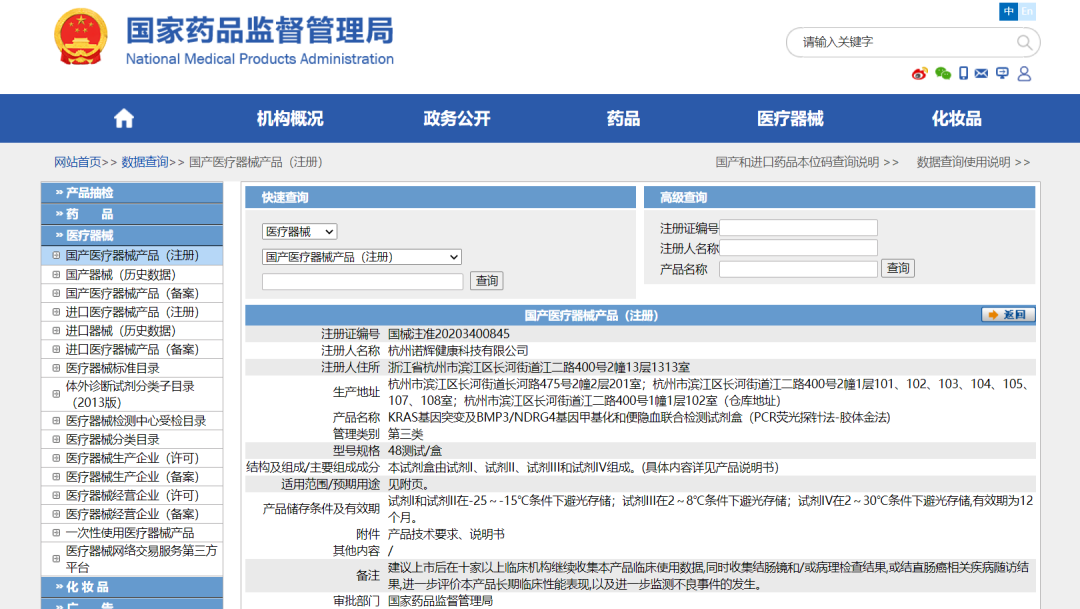Screen dimensions: 1080x609
Task: Open 医疗器械标准目录 in sidebar tree
Action: (112, 368)
